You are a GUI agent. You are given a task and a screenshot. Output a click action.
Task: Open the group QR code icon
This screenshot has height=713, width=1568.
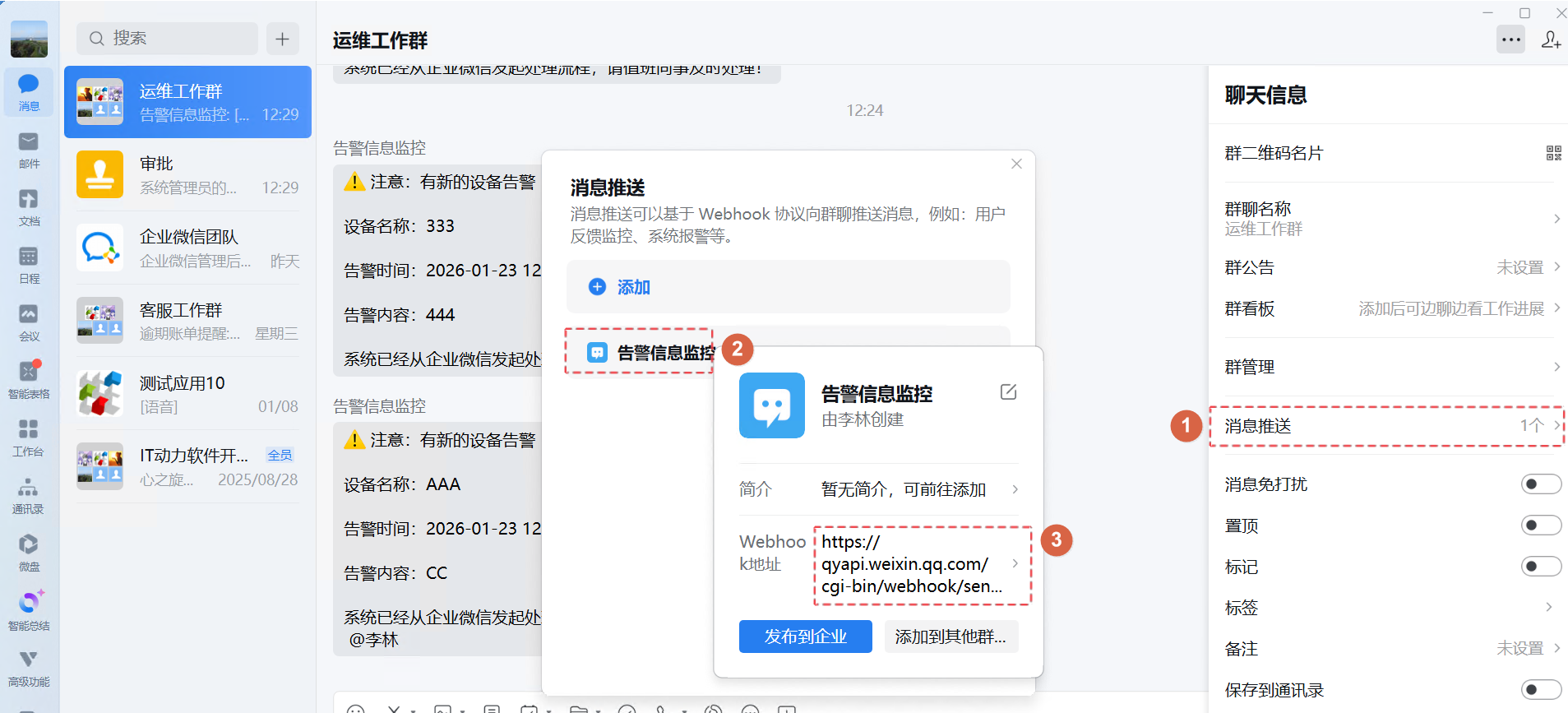1553,153
